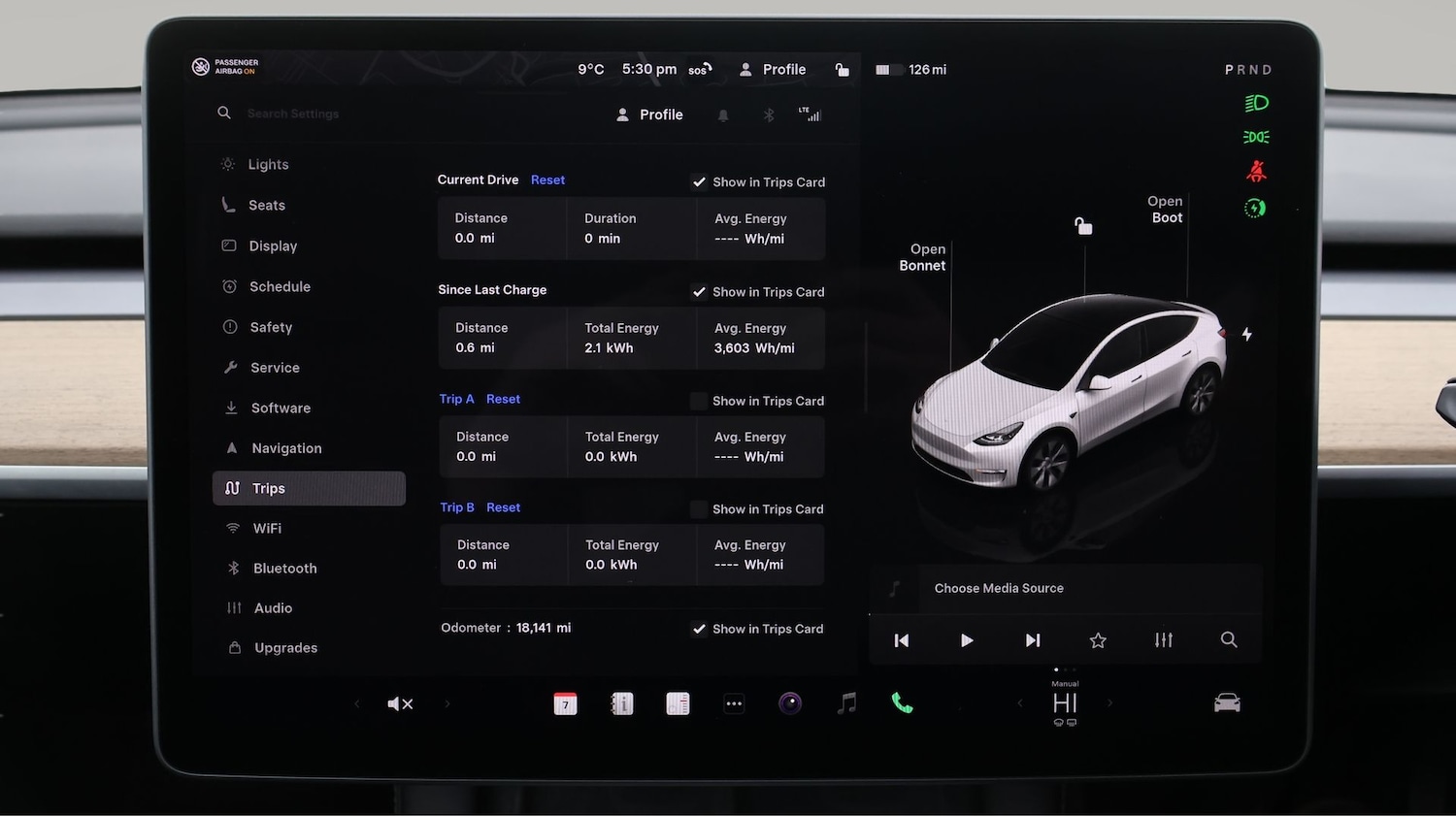Search for media with the magnifier icon

coord(1229,640)
